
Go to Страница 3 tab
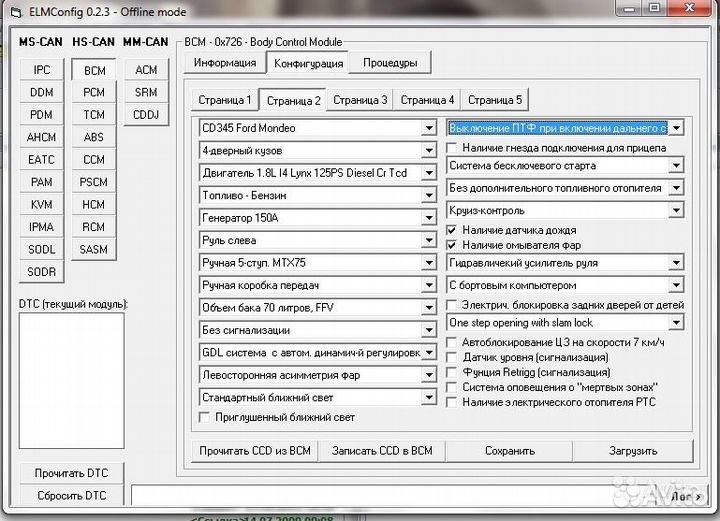tap(360, 100)
